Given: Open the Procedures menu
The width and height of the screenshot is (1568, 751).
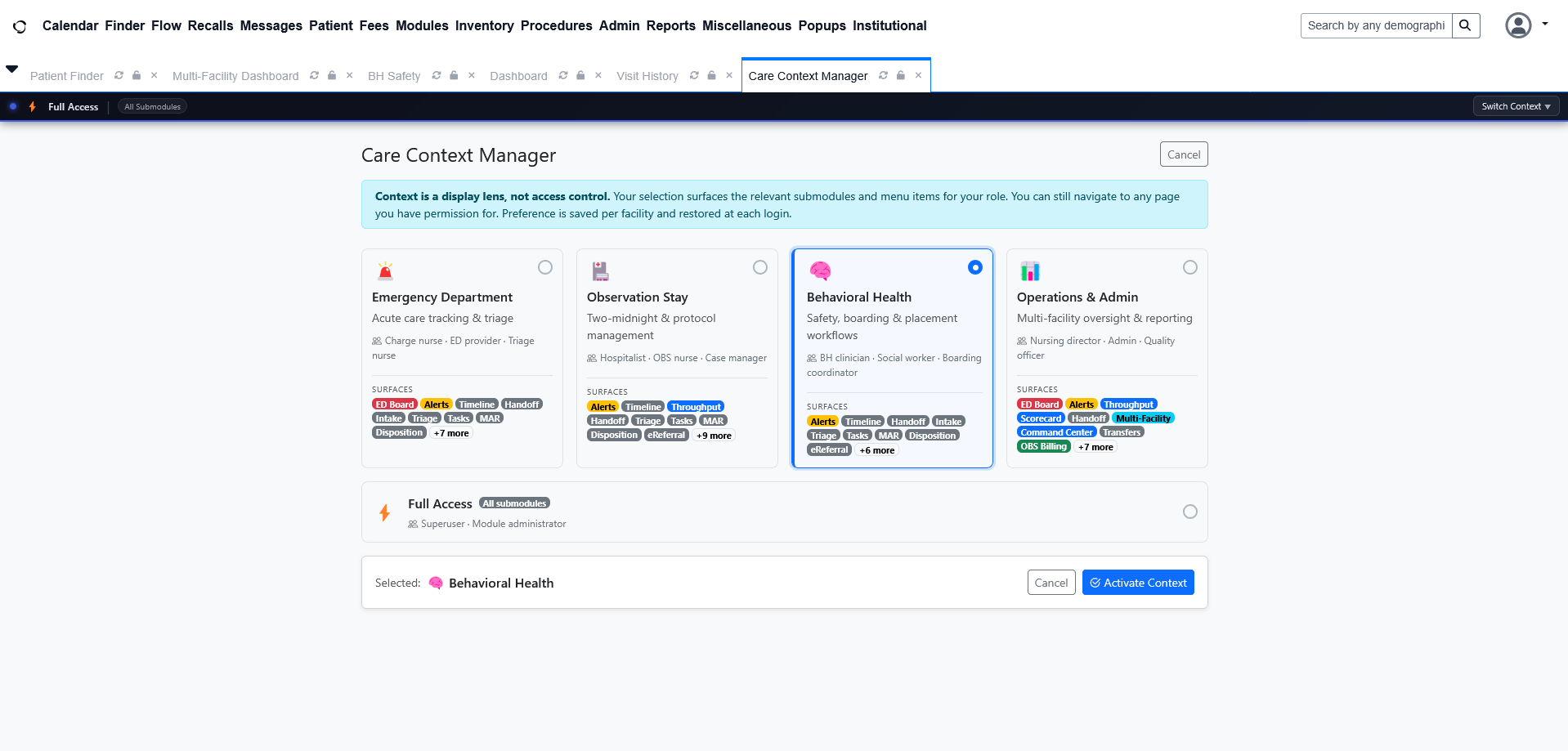Looking at the screenshot, I should point(556,25).
